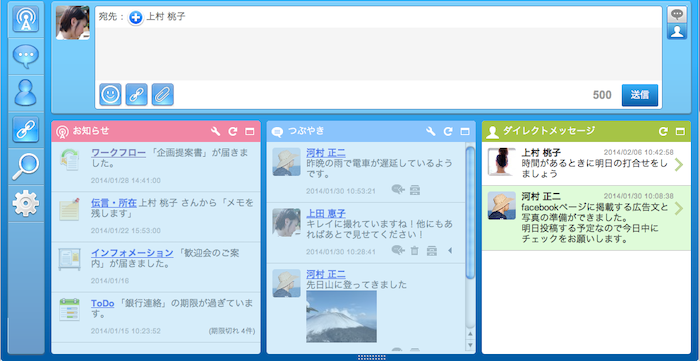The image size is (700, 361).
Task: Open the smiley emoji picker
Action: pyautogui.click(x=110, y=95)
